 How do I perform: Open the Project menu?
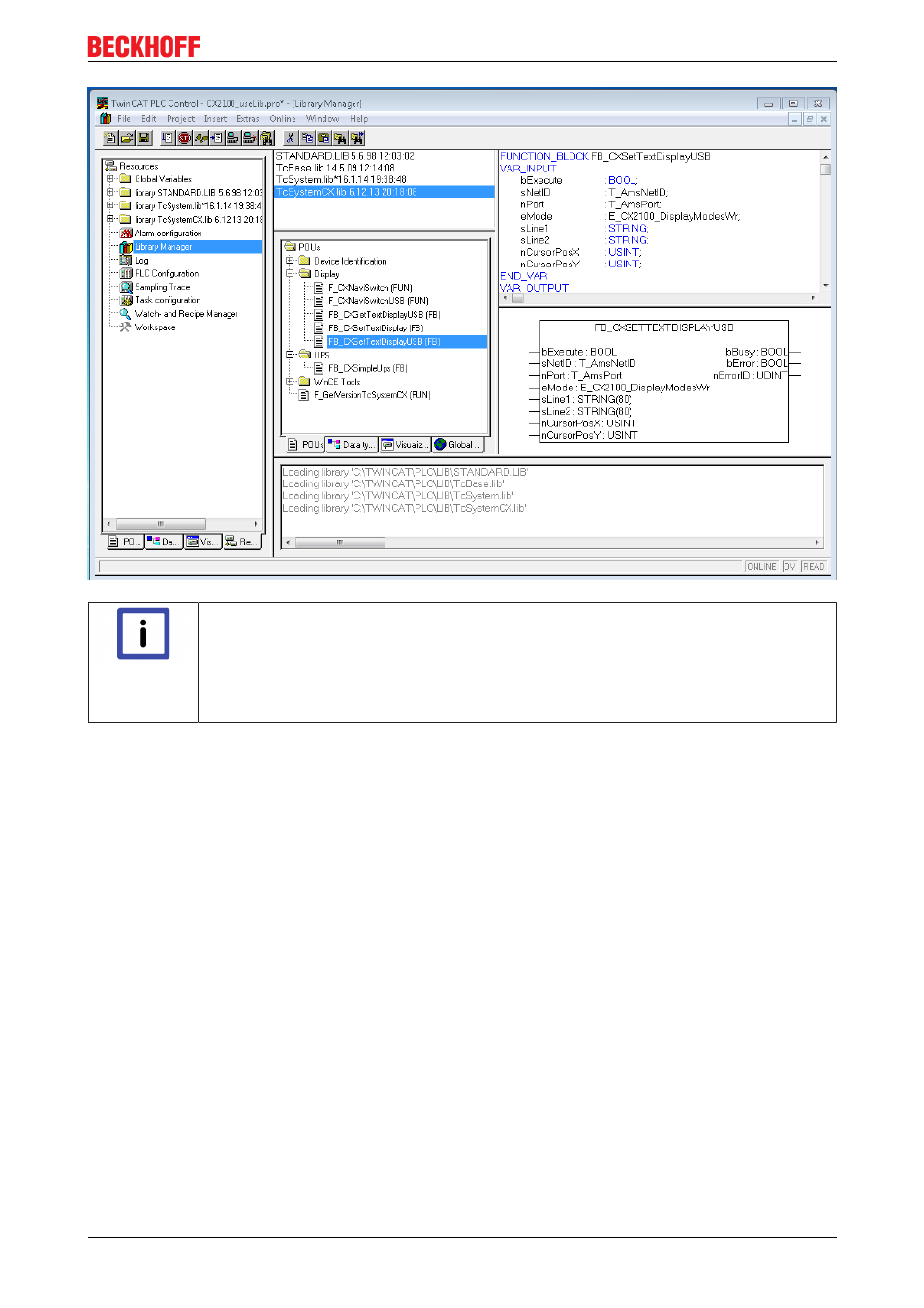(x=180, y=119)
